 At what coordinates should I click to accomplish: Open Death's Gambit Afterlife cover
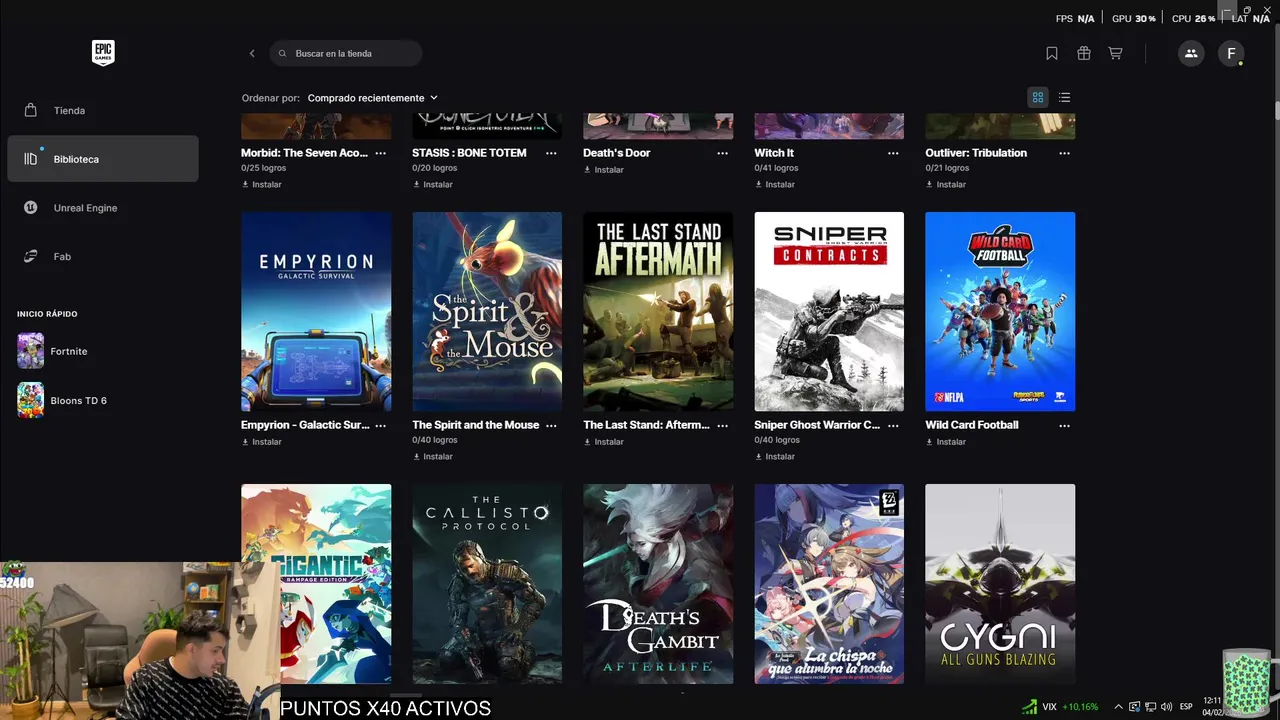click(658, 584)
